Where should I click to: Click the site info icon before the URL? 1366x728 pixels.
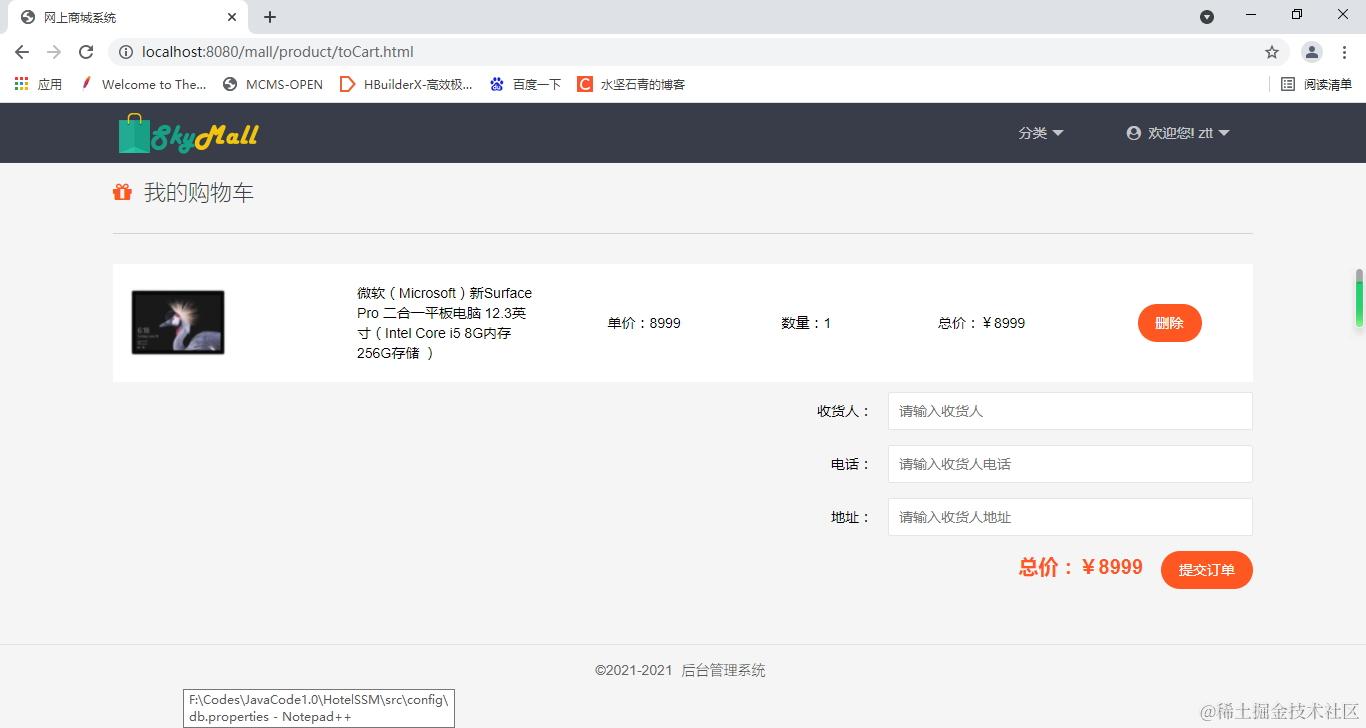[126, 52]
